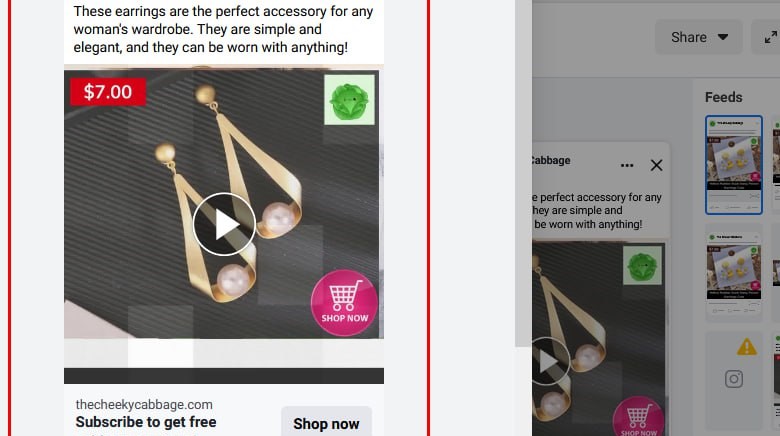Viewport: 780px width, 436px height.
Task: Click the green cabbage logo on the main ad
Action: 349,100
